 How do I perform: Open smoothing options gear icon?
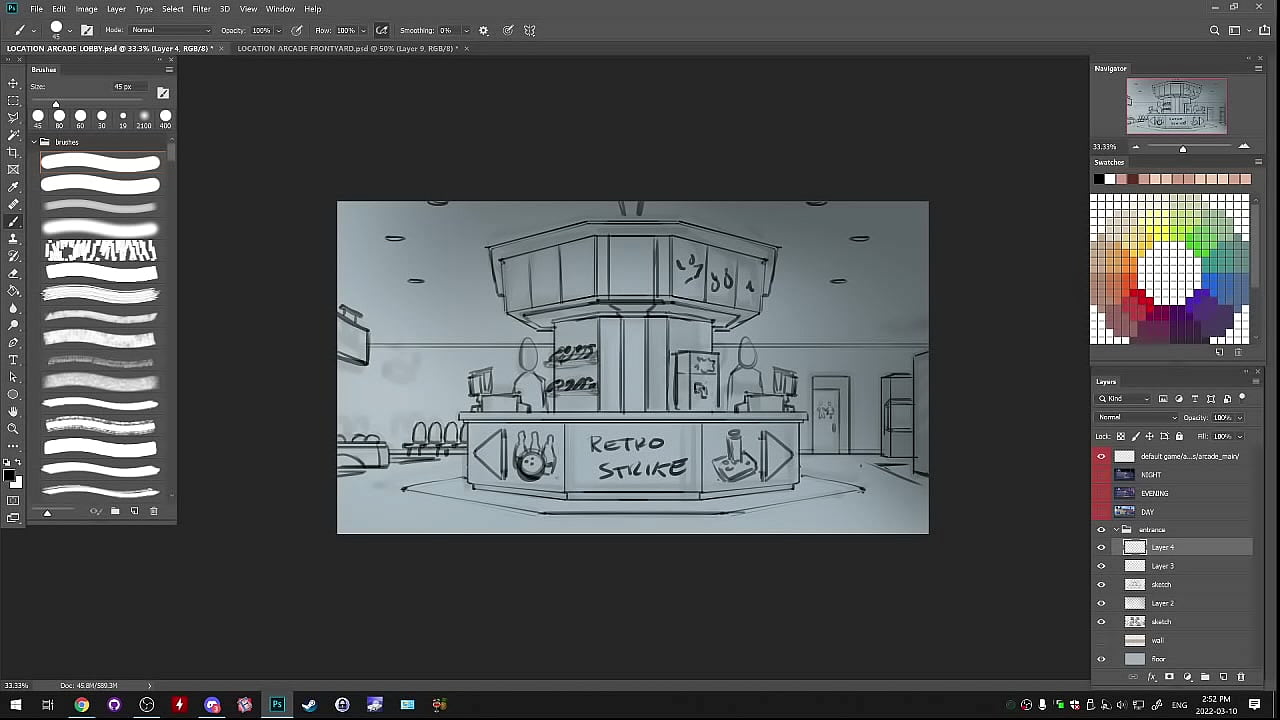(x=484, y=30)
